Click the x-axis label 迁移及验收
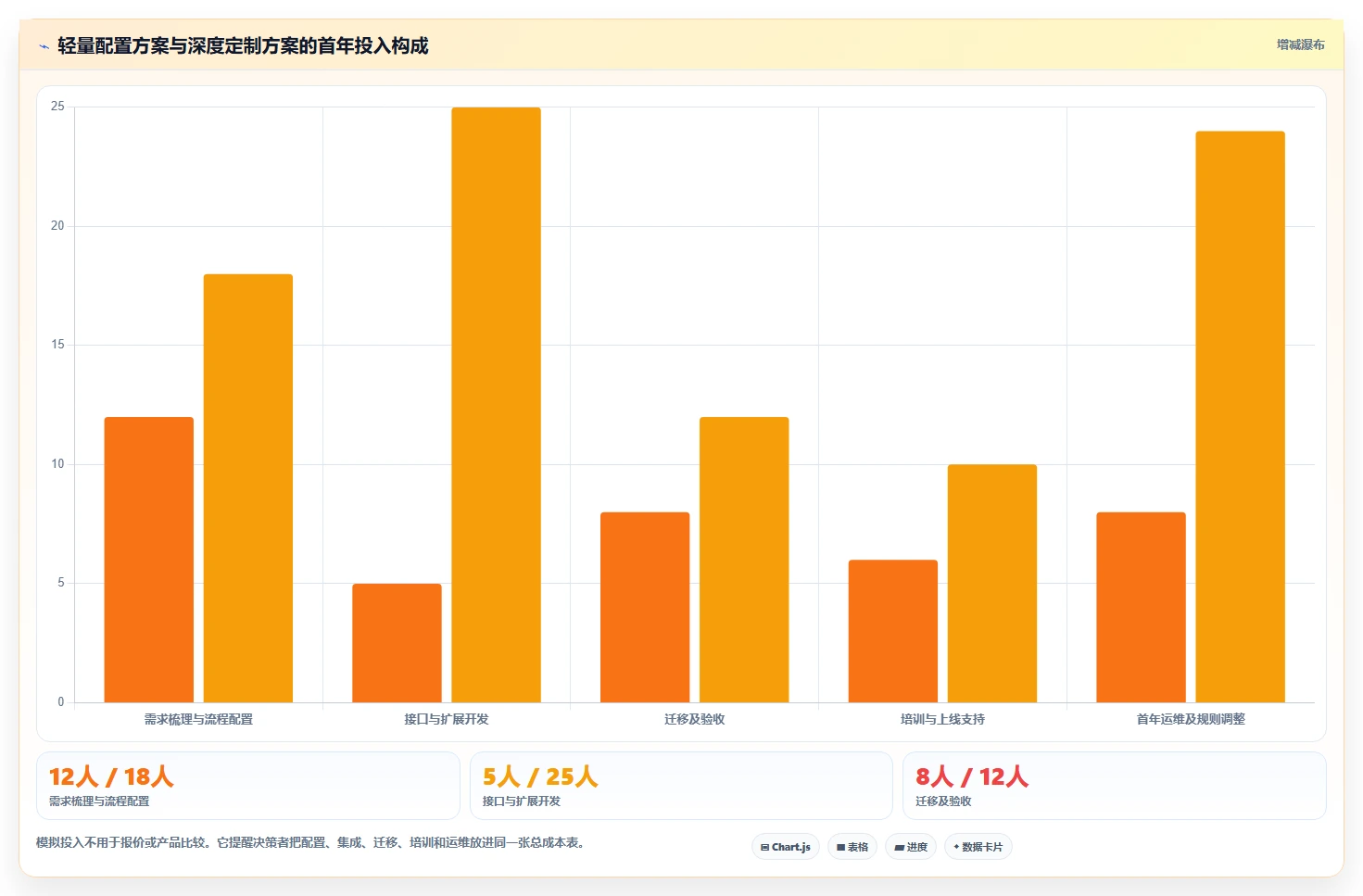 point(695,719)
